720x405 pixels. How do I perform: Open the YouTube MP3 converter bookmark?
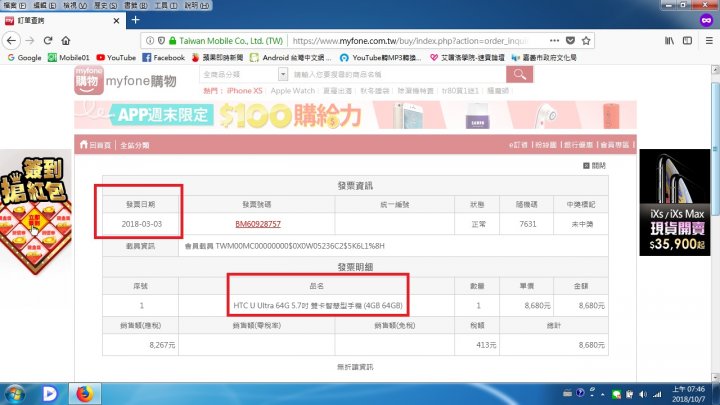click(380, 57)
